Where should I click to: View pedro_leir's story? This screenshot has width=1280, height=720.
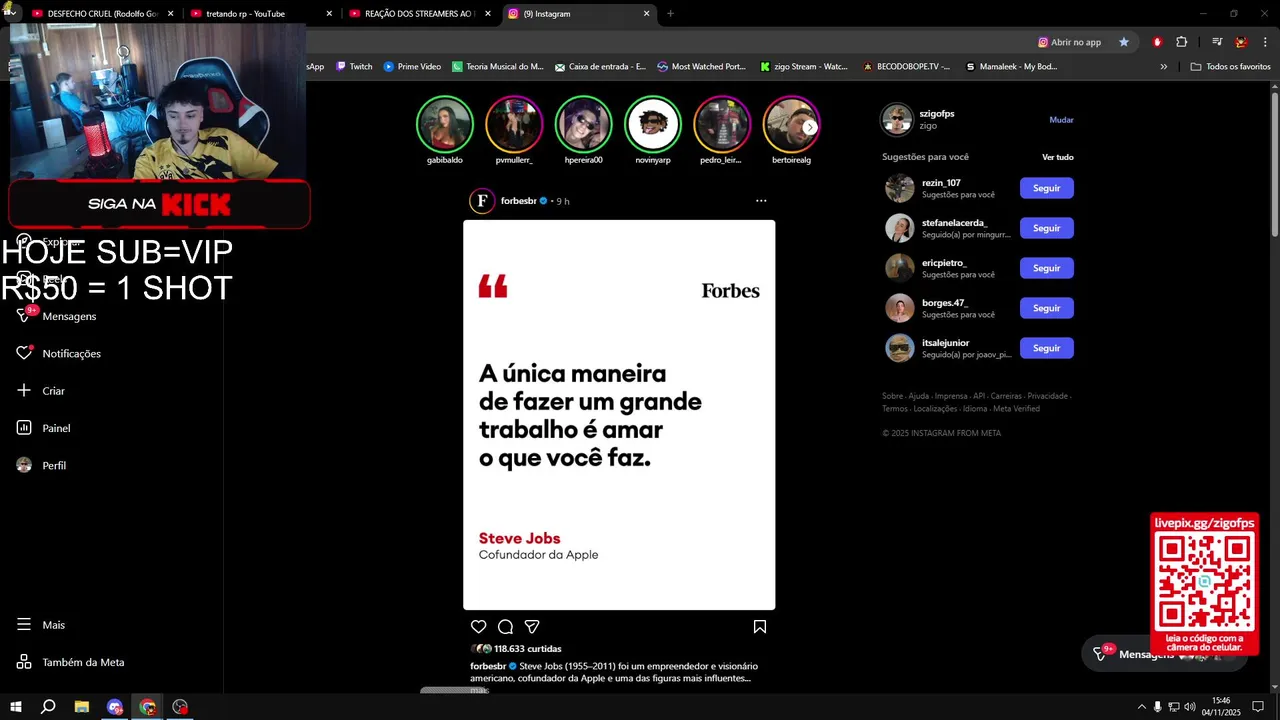pos(722,124)
